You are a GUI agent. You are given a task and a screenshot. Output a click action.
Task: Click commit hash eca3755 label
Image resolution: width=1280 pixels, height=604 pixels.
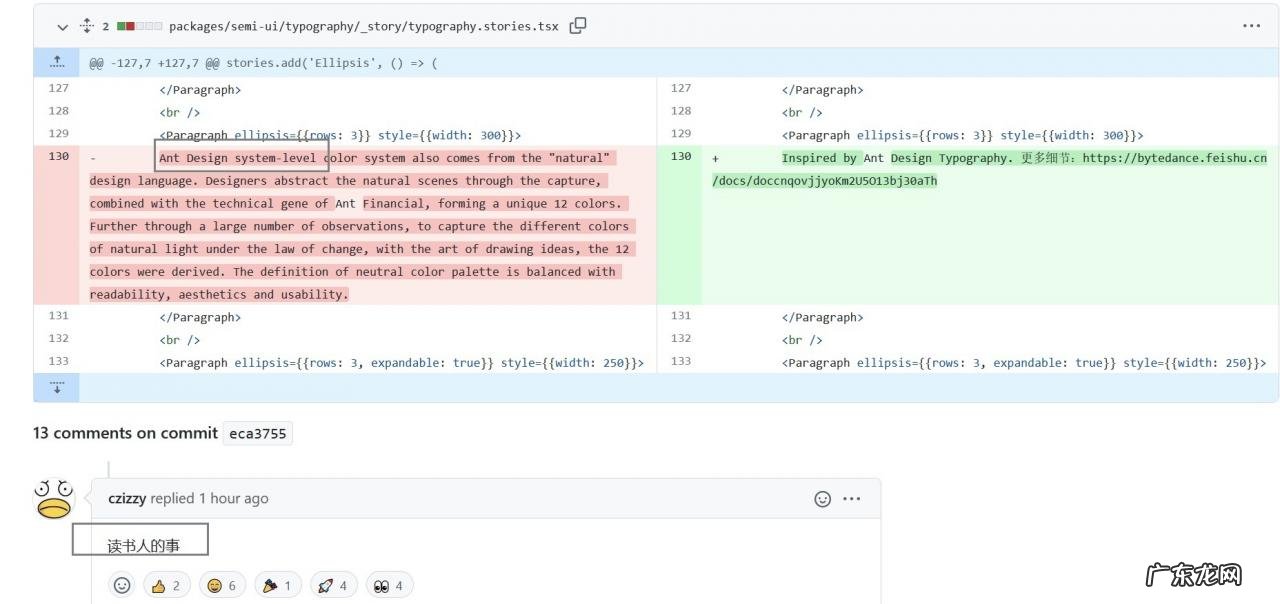click(257, 433)
